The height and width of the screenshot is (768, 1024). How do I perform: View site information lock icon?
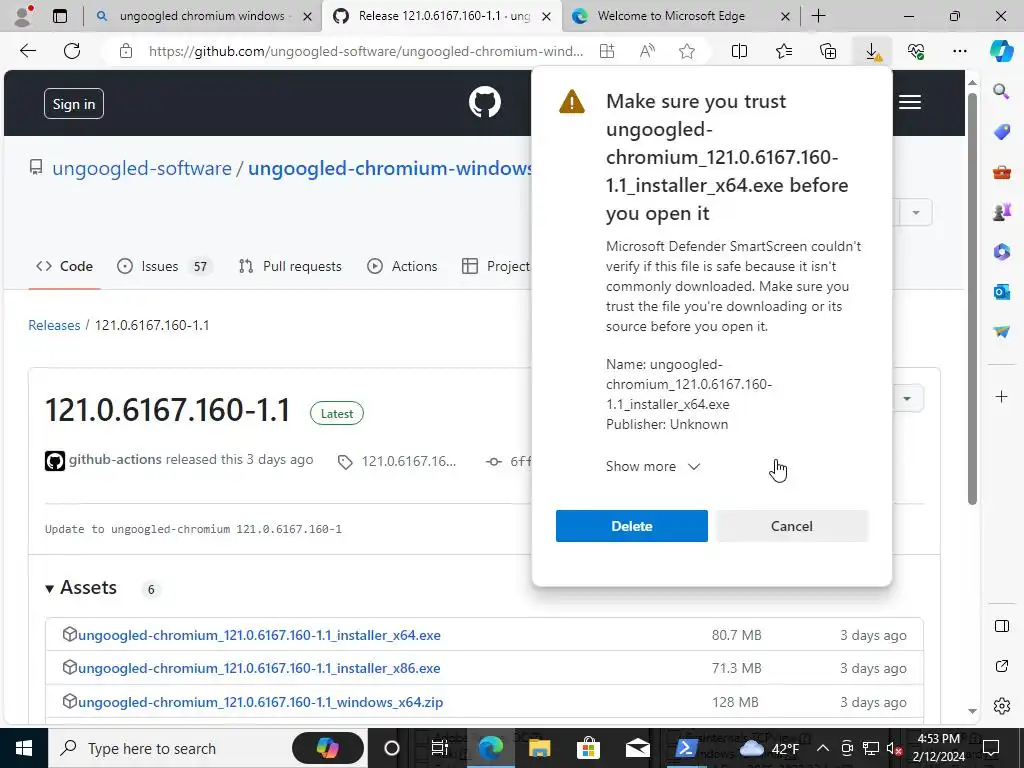point(126,51)
